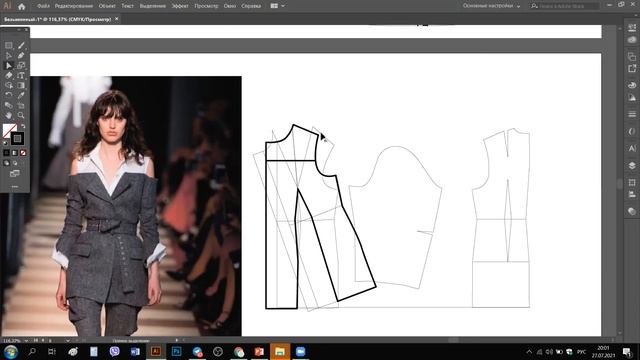Open Zoom app from the taskbar

click(300, 351)
